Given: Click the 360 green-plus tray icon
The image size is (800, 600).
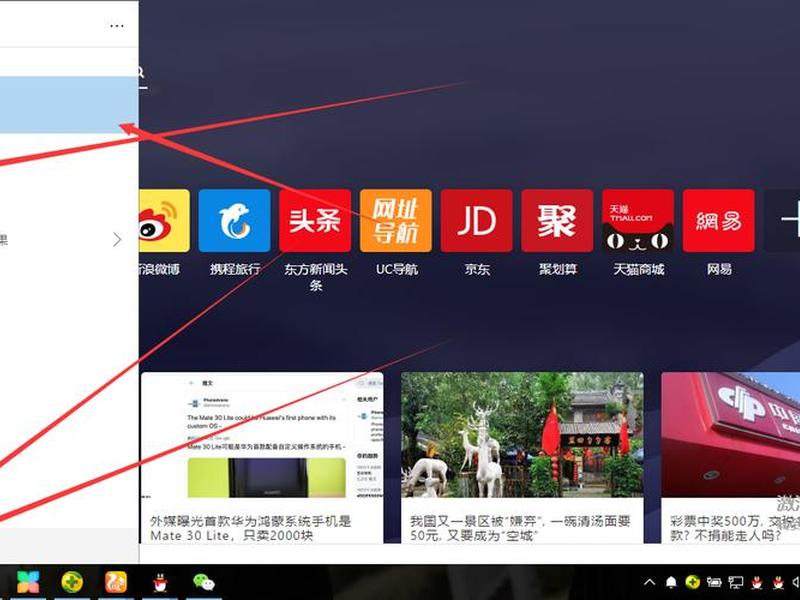Looking at the screenshot, I should [692, 582].
